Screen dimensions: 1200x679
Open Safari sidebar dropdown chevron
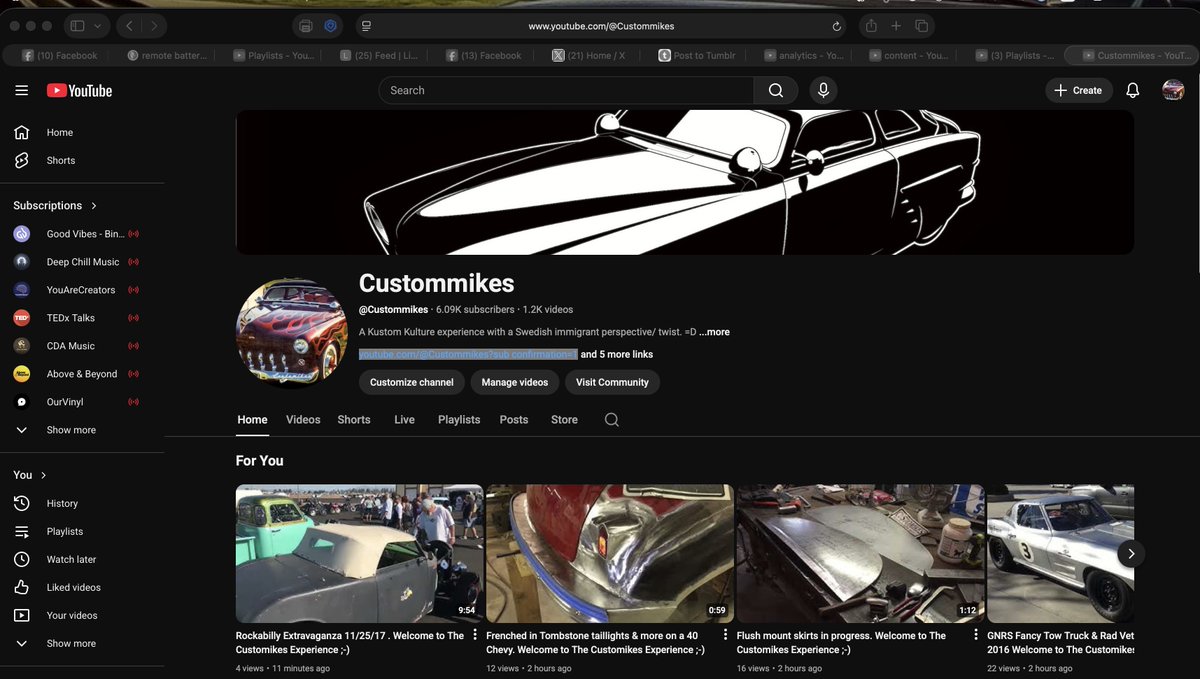tap(97, 26)
